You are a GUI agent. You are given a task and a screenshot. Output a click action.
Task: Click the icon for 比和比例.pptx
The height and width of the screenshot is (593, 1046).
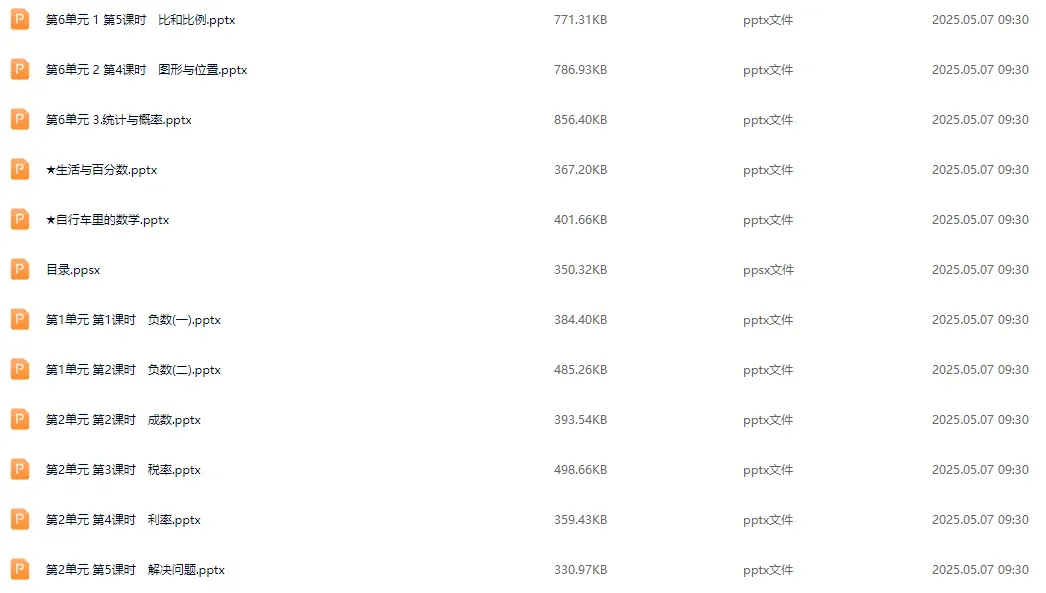click(x=20, y=19)
